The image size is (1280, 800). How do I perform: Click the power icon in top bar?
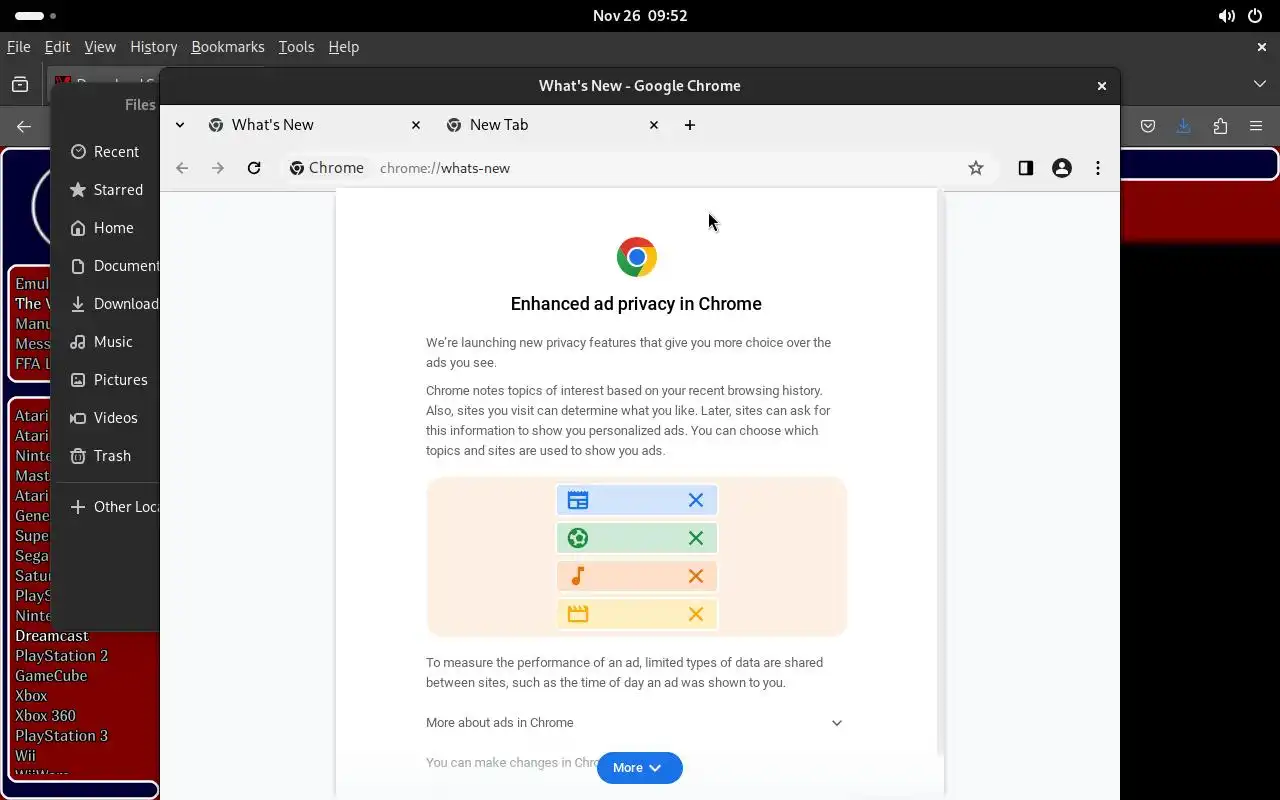1254,16
